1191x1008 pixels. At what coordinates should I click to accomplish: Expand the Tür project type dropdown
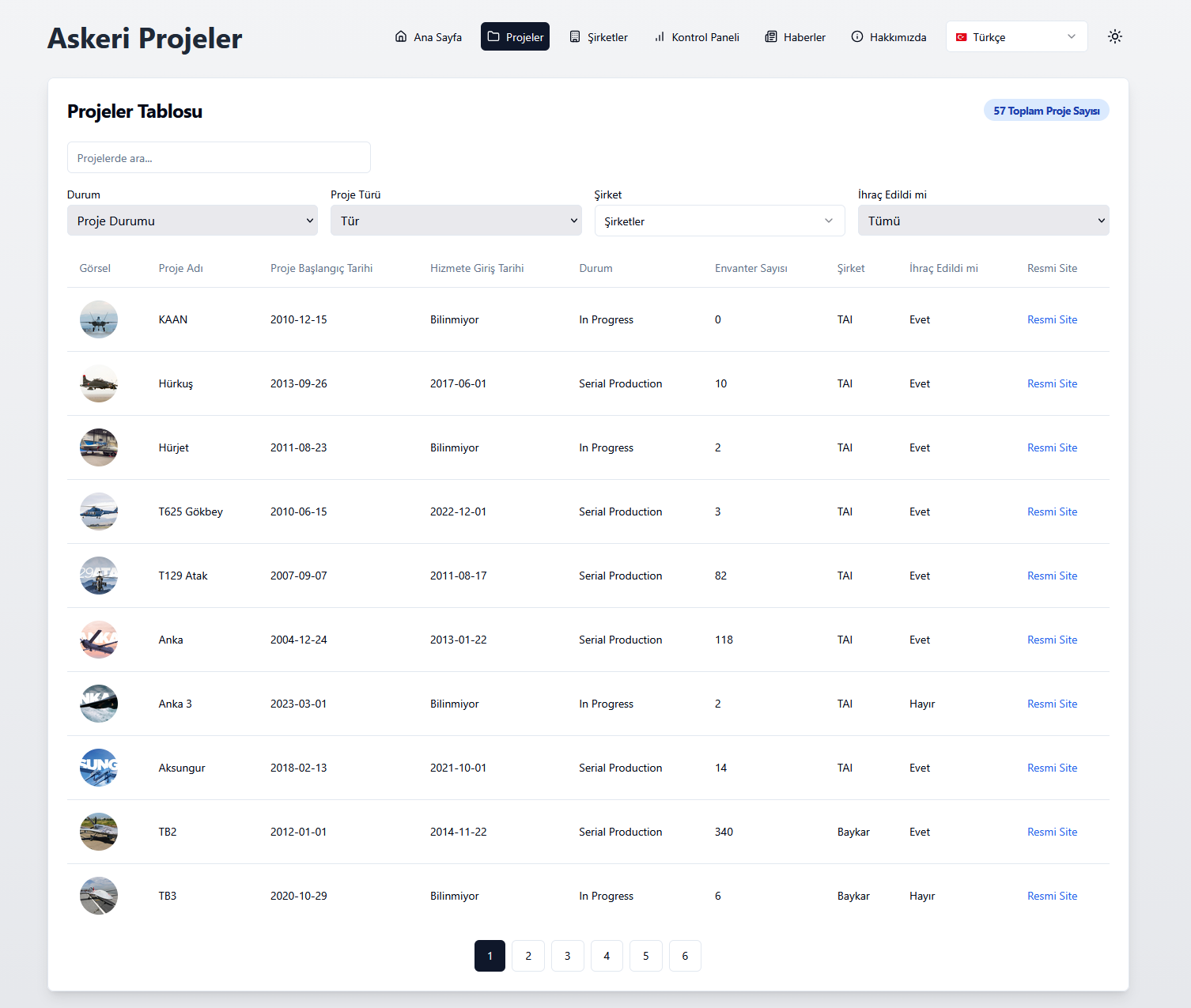[456, 221]
